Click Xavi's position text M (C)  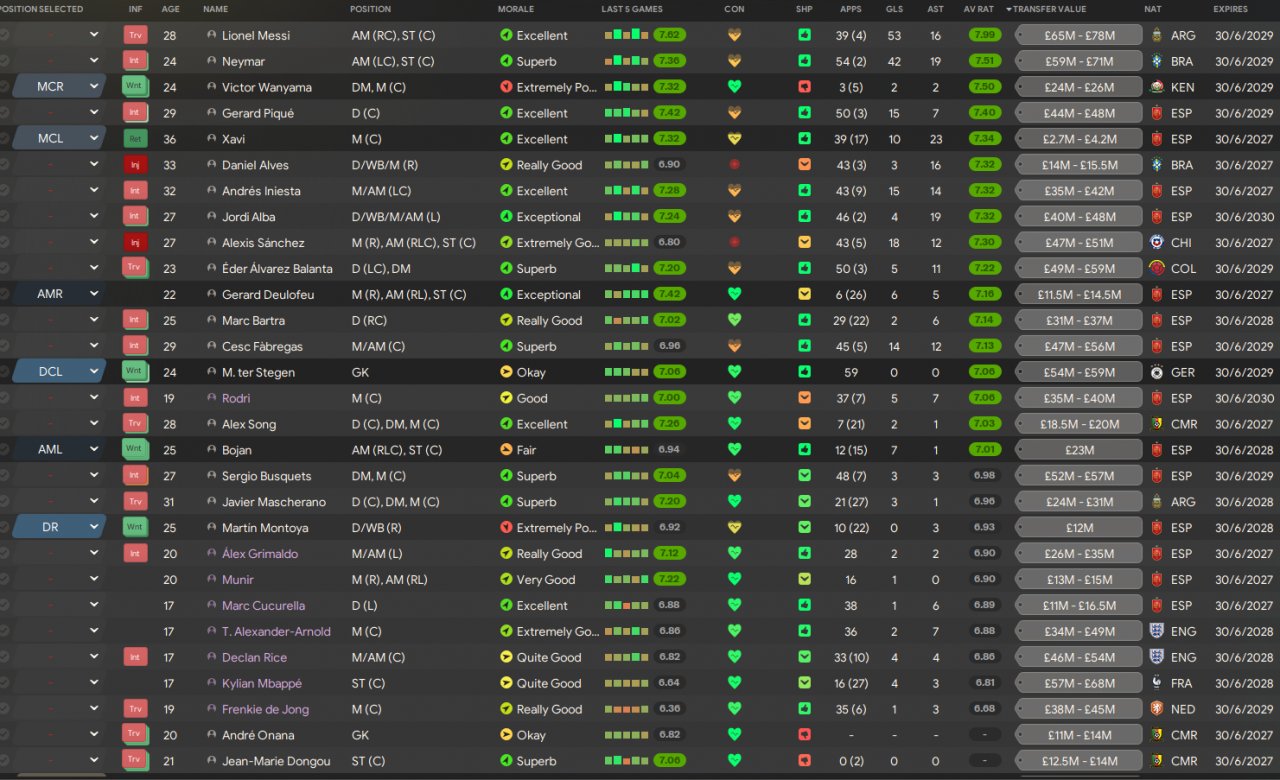click(366, 139)
